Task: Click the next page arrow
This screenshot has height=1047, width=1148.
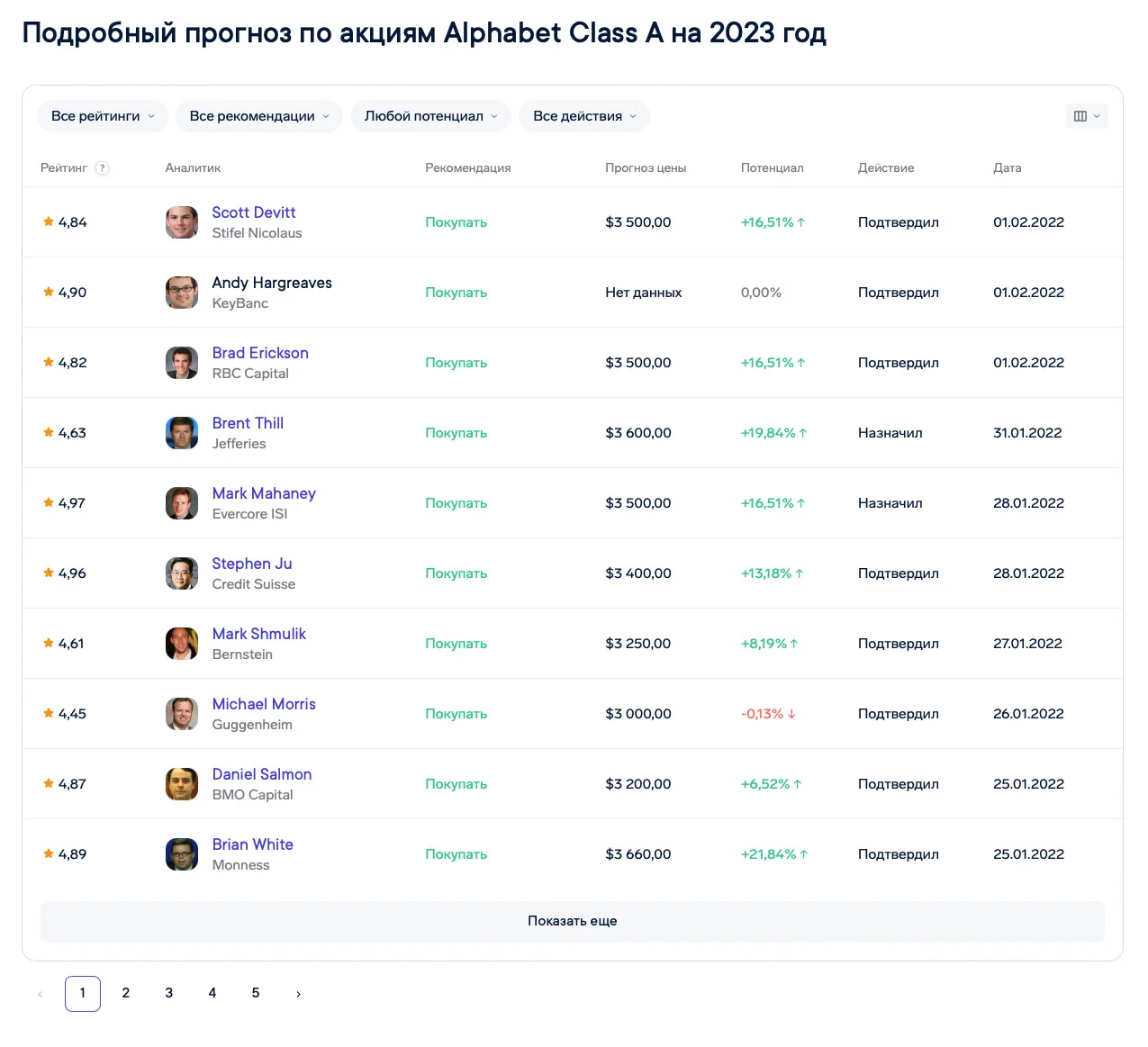Action: click(x=299, y=994)
